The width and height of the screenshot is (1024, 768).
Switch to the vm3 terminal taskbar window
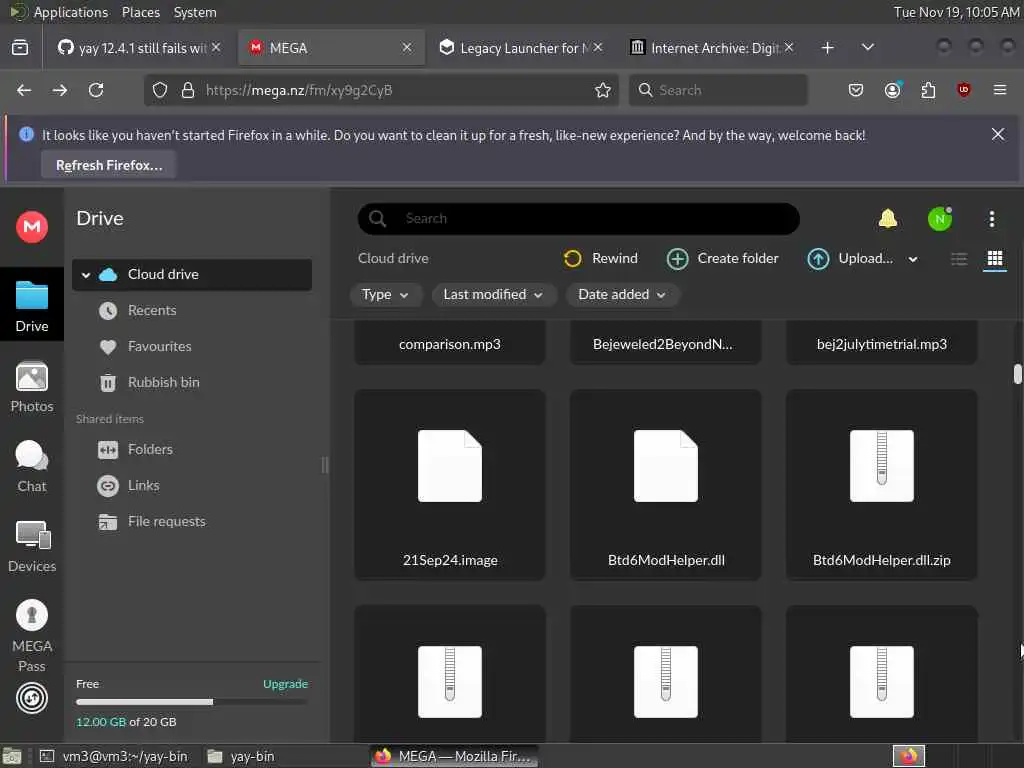pos(114,756)
